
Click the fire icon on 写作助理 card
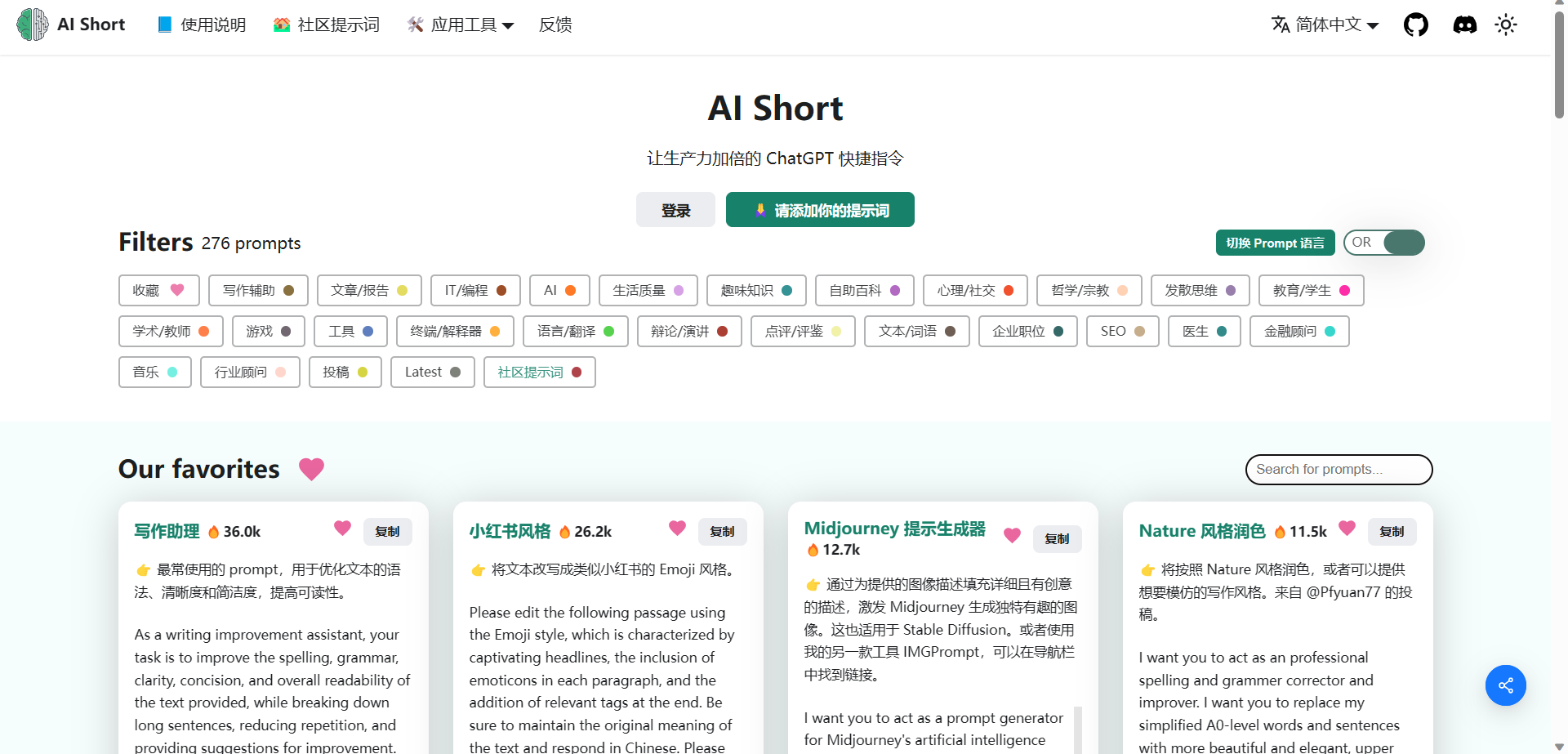(214, 532)
